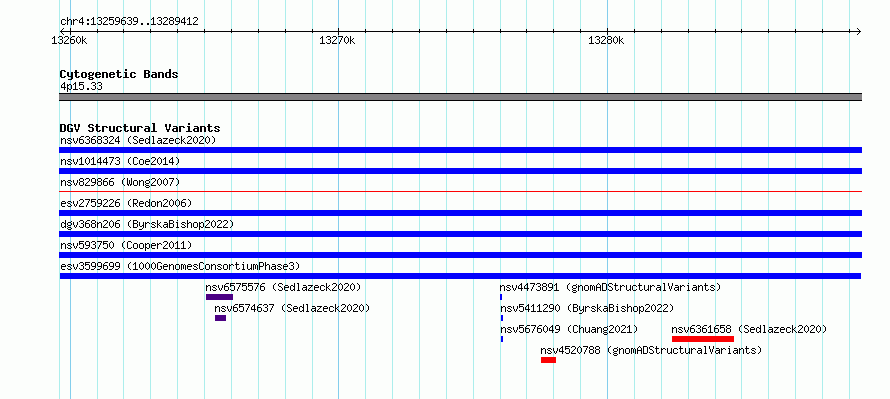The height and width of the screenshot is (399, 890).
Task: Click the nsv5411290 (ByrskaBishop2022) label
Action: tap(587, 308)
